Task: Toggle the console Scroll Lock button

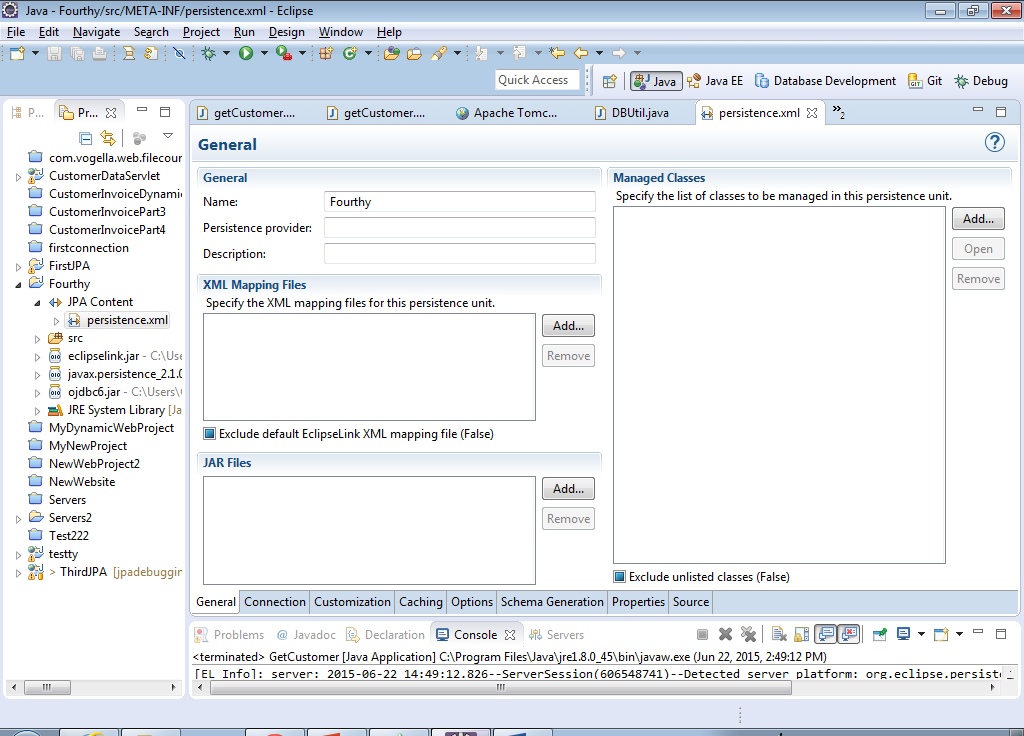Action: point(801,634)
